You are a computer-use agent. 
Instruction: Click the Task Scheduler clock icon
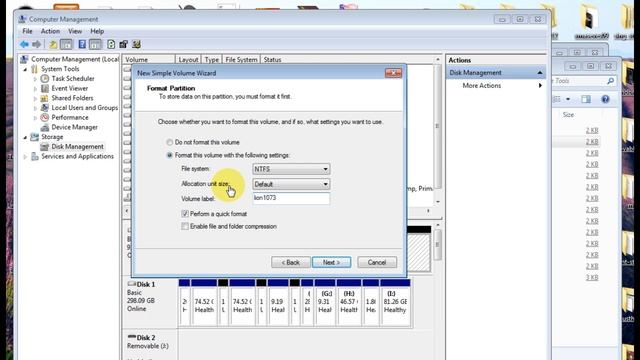45,78
